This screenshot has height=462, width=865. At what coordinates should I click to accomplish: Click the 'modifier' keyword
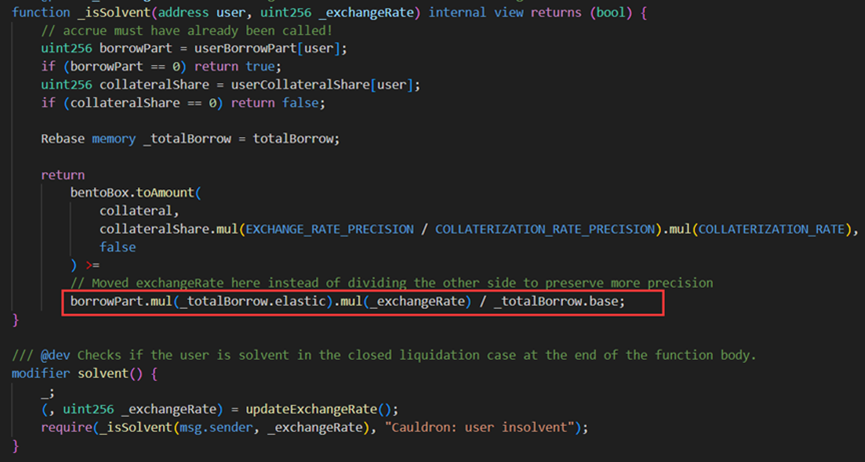(41, 374)
